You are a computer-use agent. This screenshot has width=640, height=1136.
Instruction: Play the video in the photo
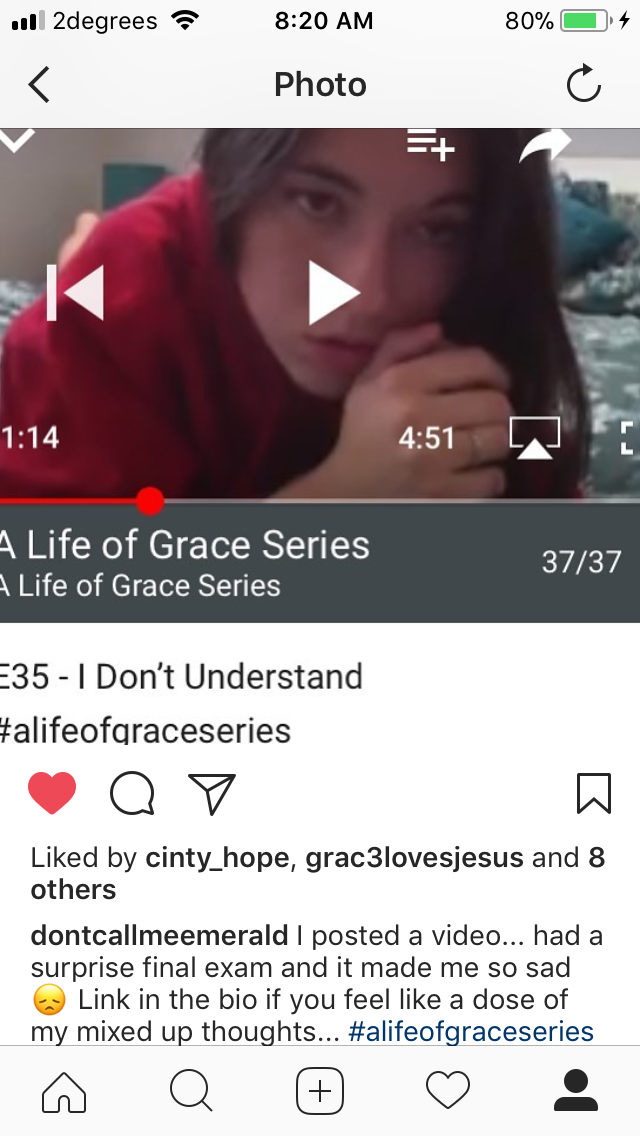(x=333, y=293)
